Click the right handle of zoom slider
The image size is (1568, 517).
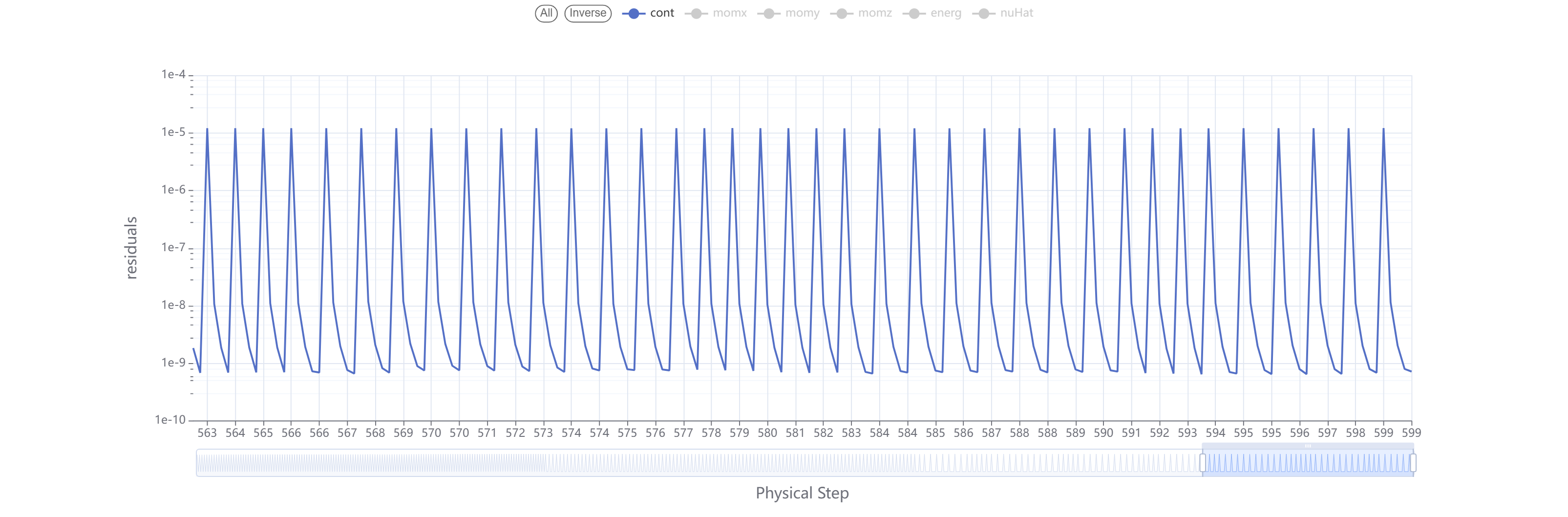click(x=1413, y=463)
